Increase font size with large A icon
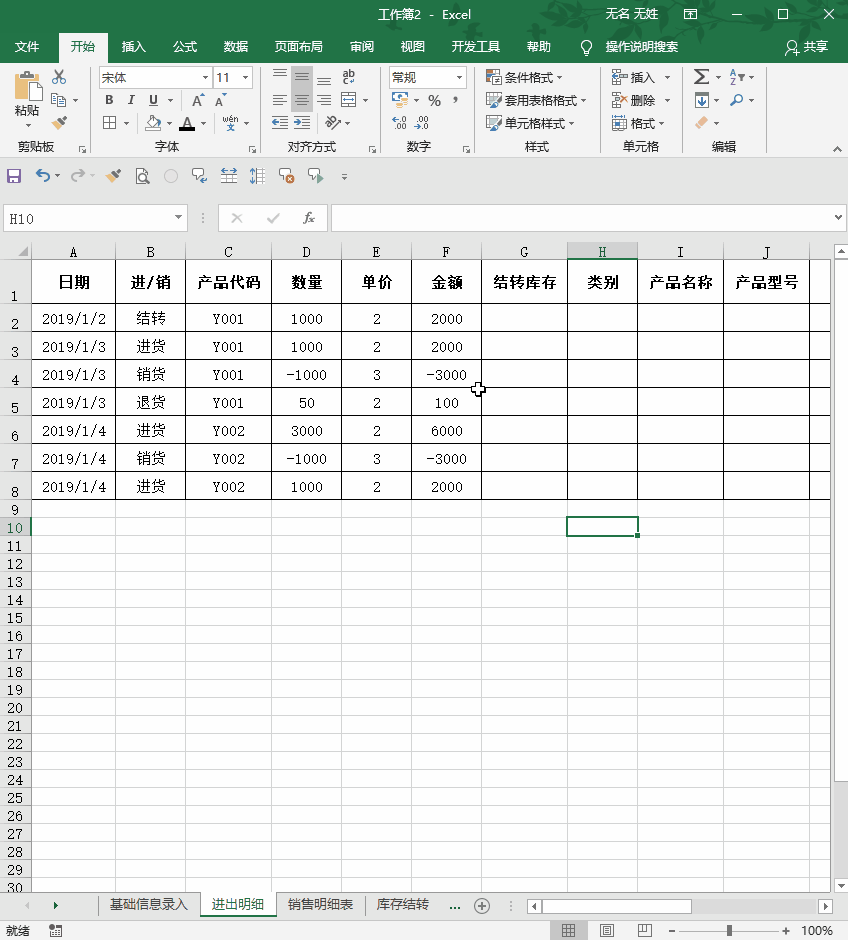 tap(198, 100)
